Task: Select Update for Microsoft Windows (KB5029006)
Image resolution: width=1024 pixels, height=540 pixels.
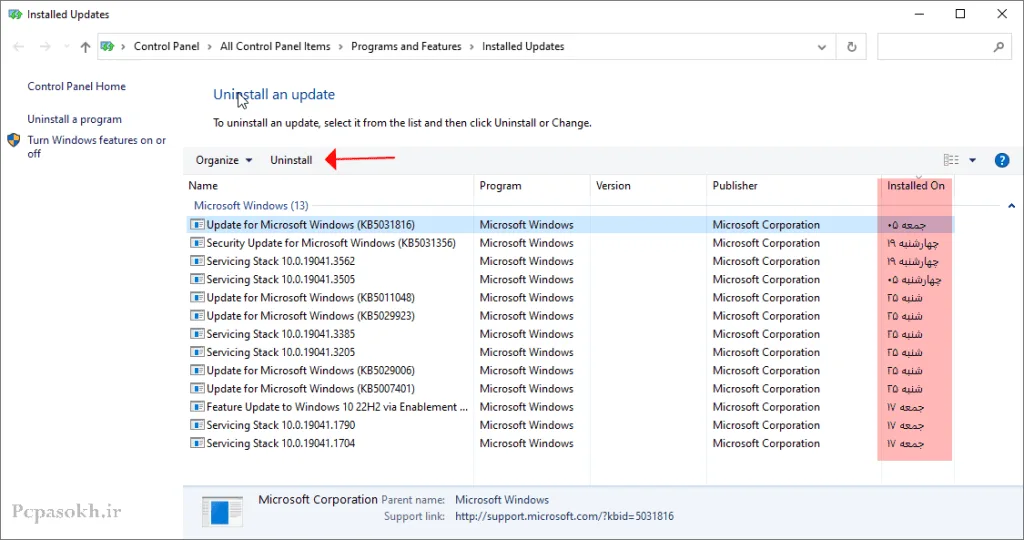Action: (x=569, y=371)
